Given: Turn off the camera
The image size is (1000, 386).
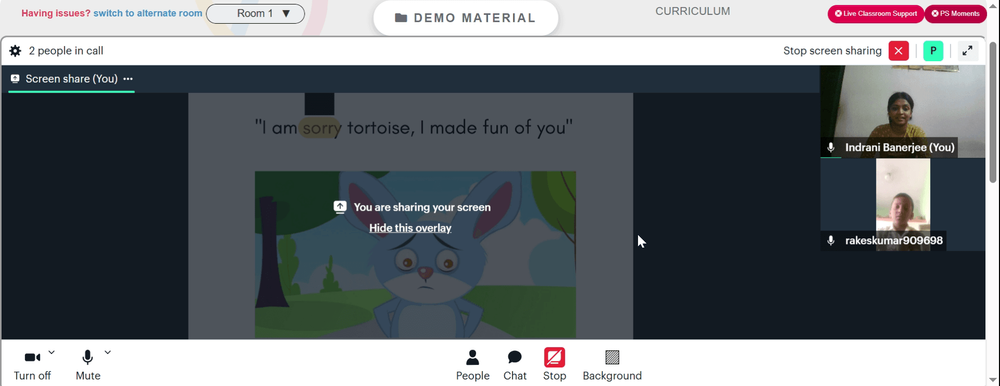Looking at the screenshot, I should pyautogui.click(x=33, y=366).
